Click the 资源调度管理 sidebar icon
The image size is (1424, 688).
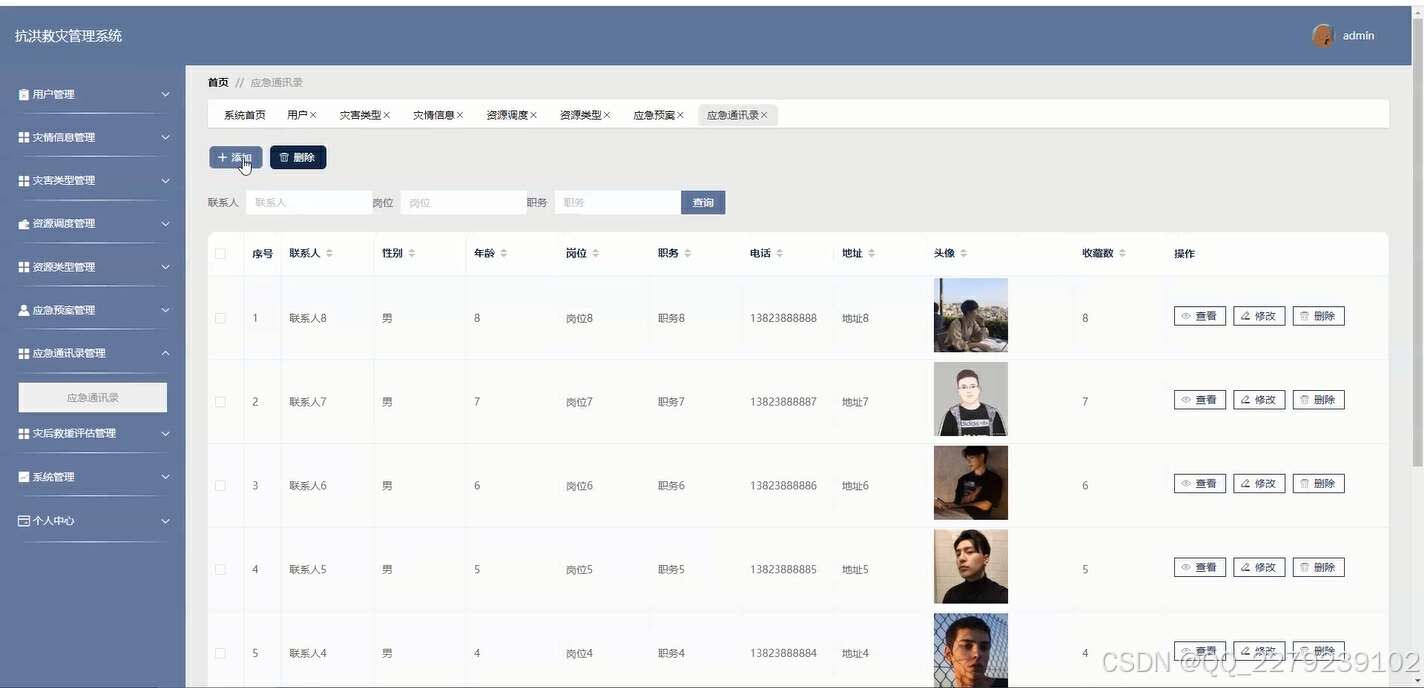(x=23, y=223)
